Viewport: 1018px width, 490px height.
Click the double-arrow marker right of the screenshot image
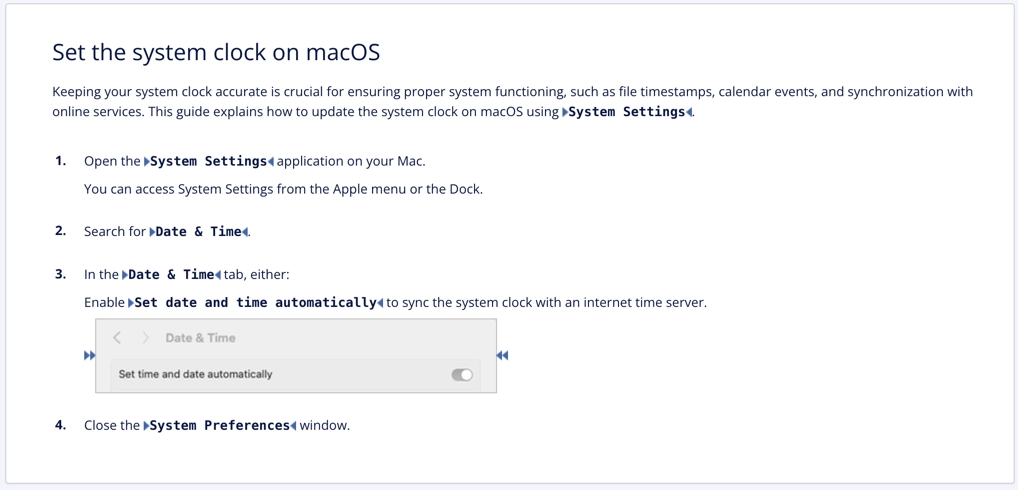[502, 356]
